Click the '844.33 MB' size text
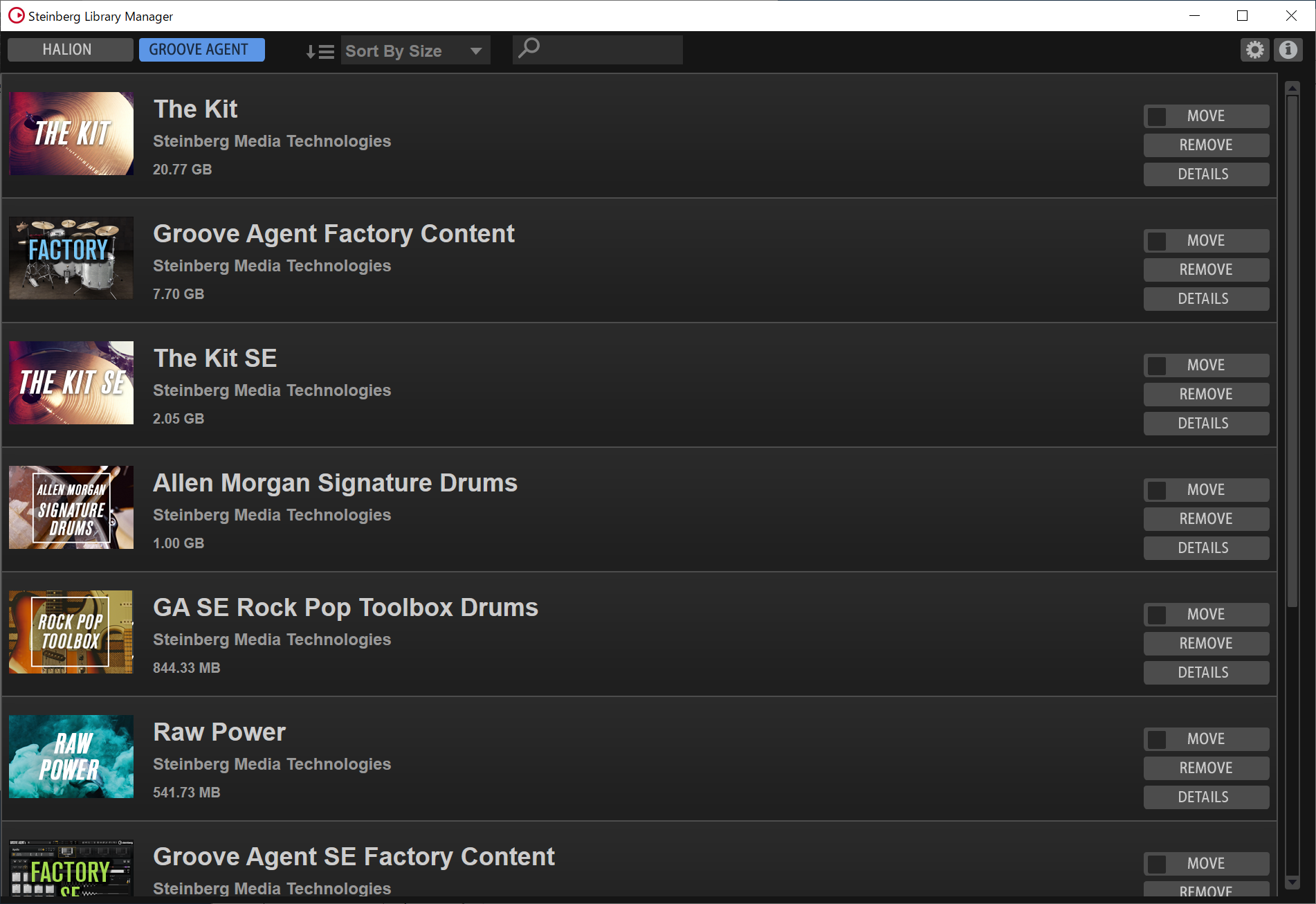 [186, 668]
